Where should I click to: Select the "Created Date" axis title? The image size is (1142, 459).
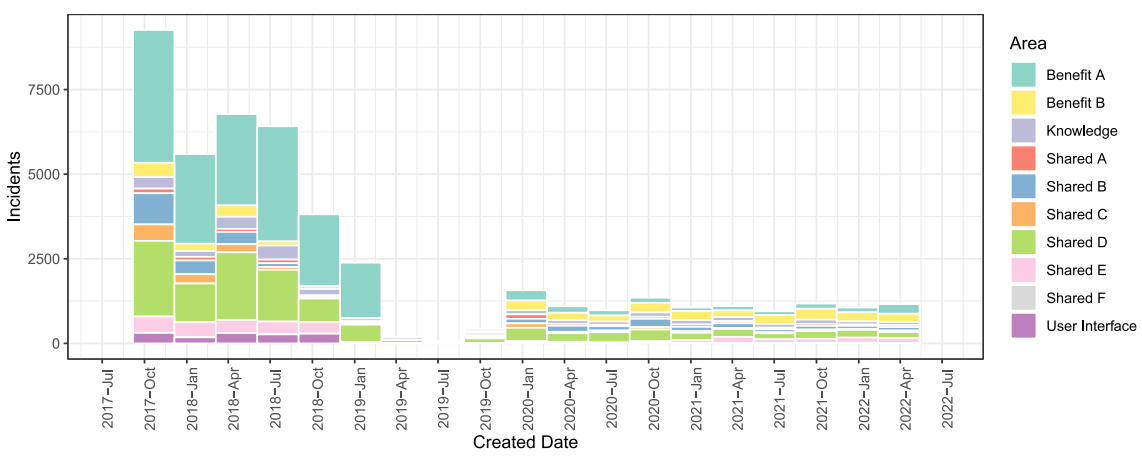click(525, 442)
